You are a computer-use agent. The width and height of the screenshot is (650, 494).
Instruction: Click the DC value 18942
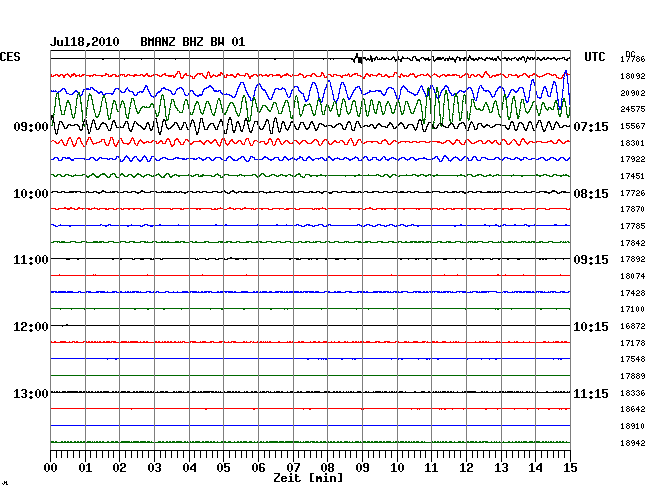tap(633, 443)
